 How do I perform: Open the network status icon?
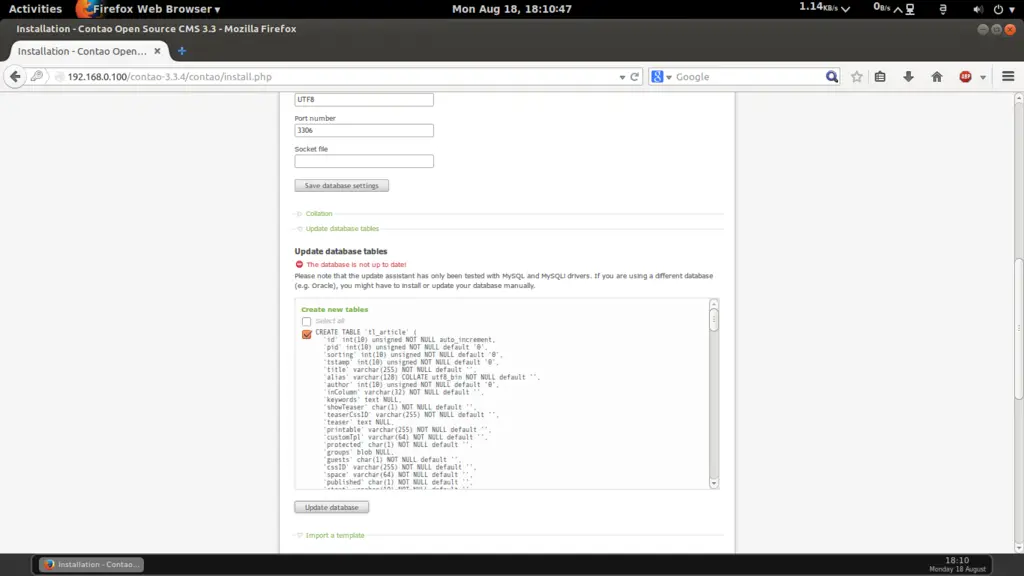click(910, 9)
